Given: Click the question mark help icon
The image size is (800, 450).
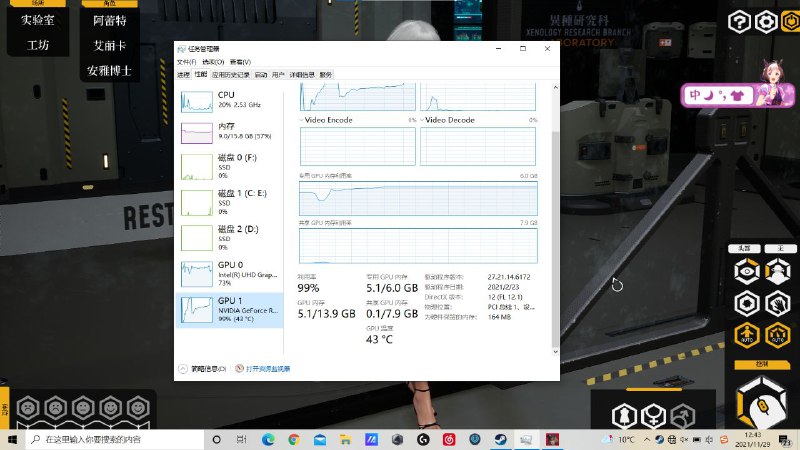Looking at the screenshot, I should [x=739, y=22].
